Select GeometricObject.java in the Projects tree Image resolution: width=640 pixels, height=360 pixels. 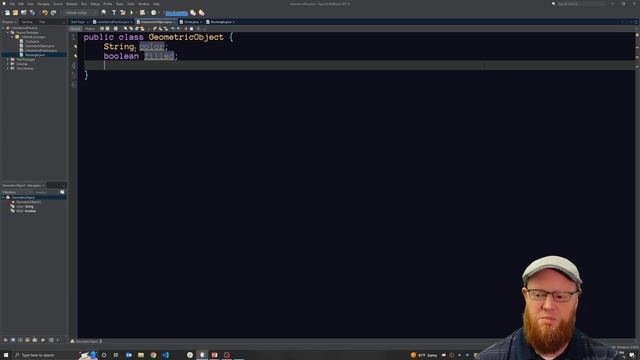(40, 46)
